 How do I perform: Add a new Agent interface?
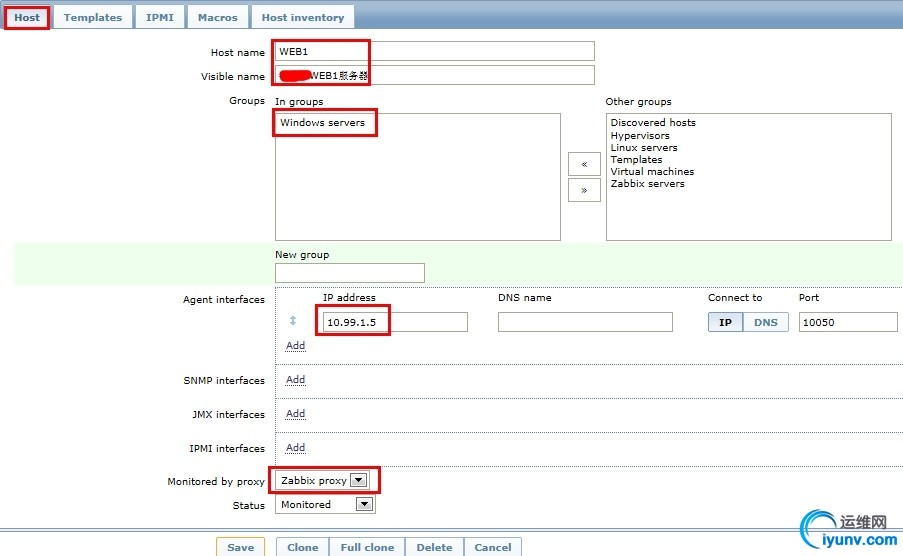pos(295,346)
